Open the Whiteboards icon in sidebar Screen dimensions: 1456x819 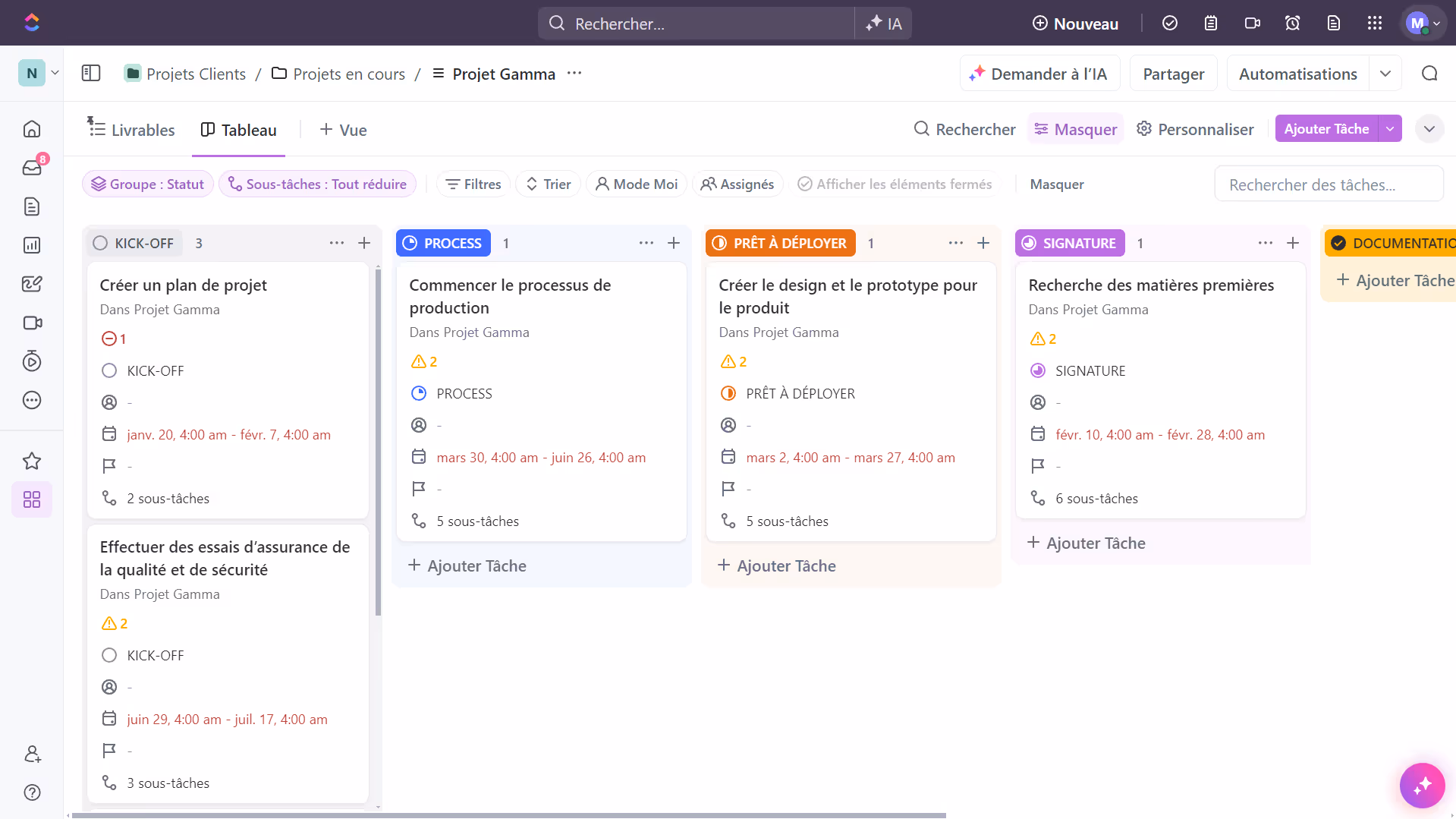point(31,283)
